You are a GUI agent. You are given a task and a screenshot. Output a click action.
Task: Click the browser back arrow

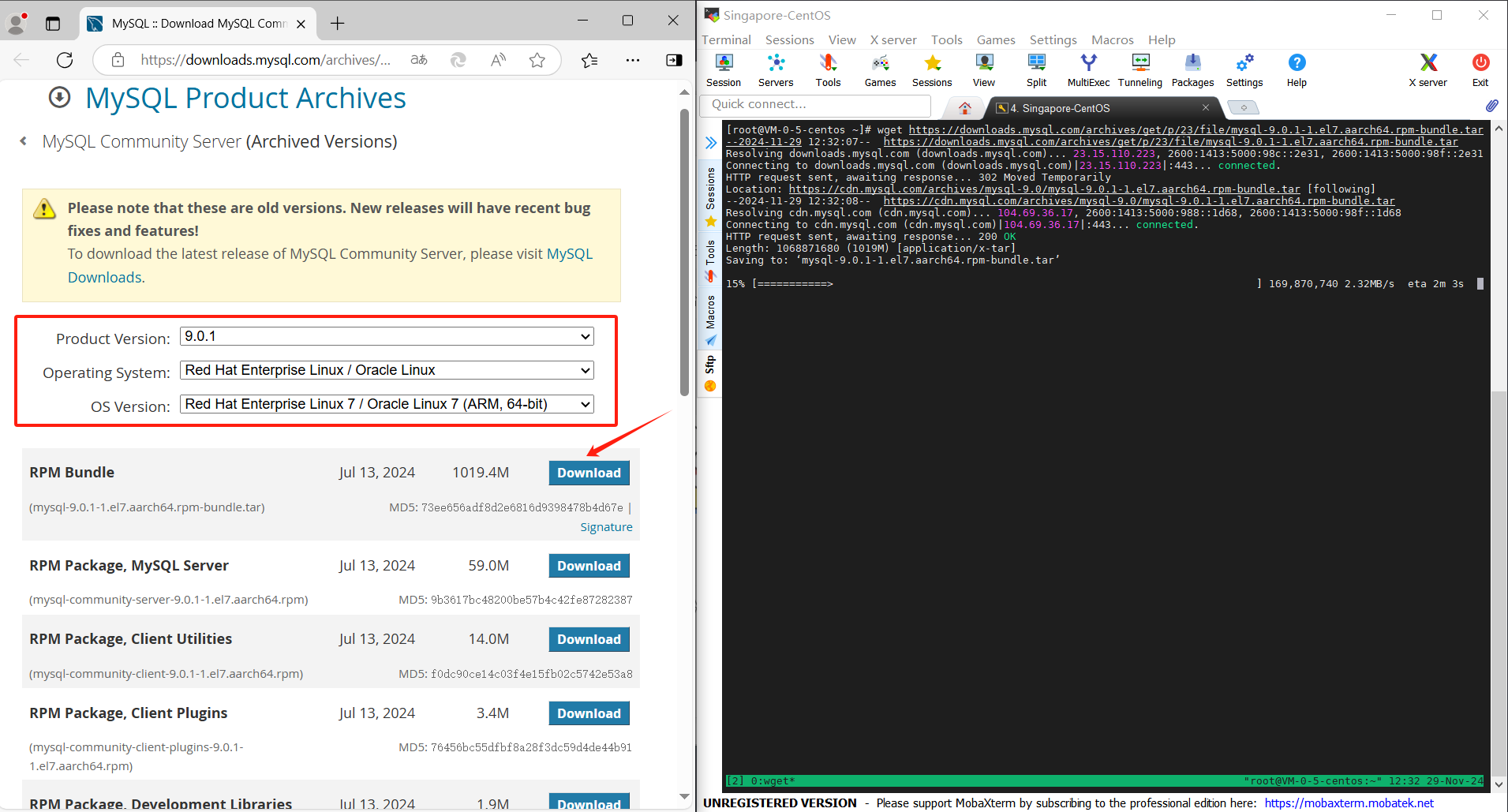coord(22,60)
